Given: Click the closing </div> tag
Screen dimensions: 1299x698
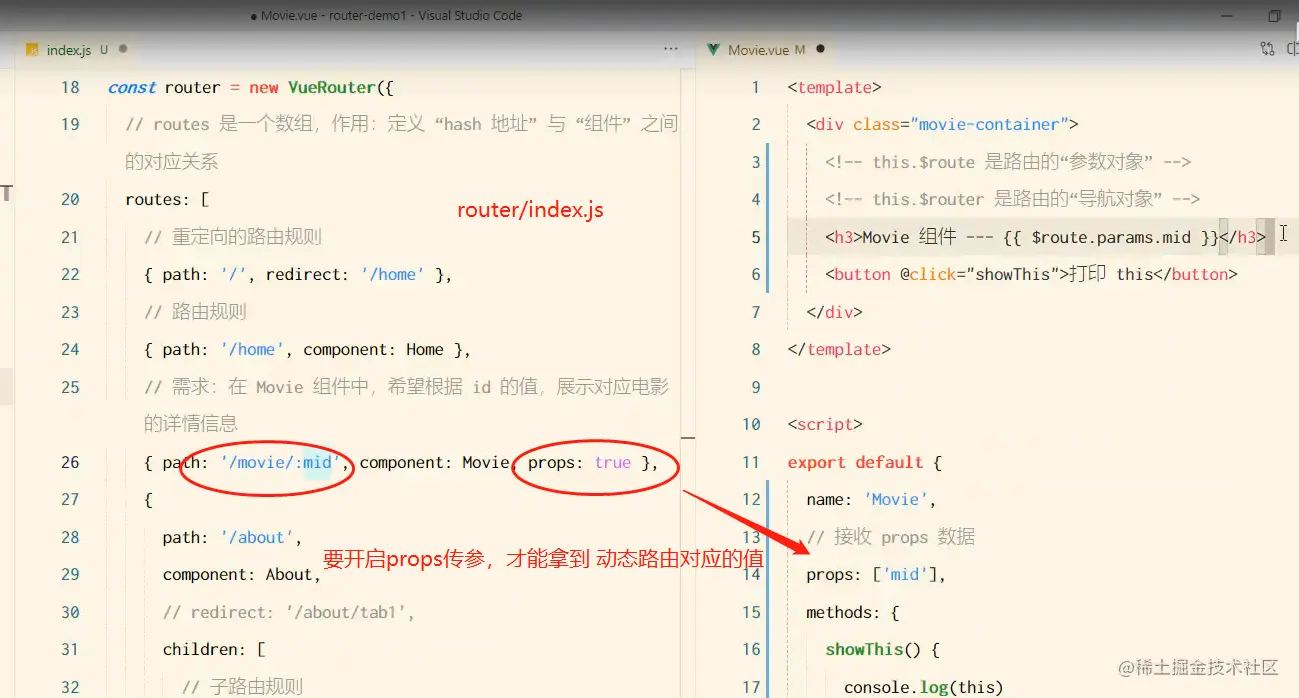Looking at the screenshot, I should point(834,312).
